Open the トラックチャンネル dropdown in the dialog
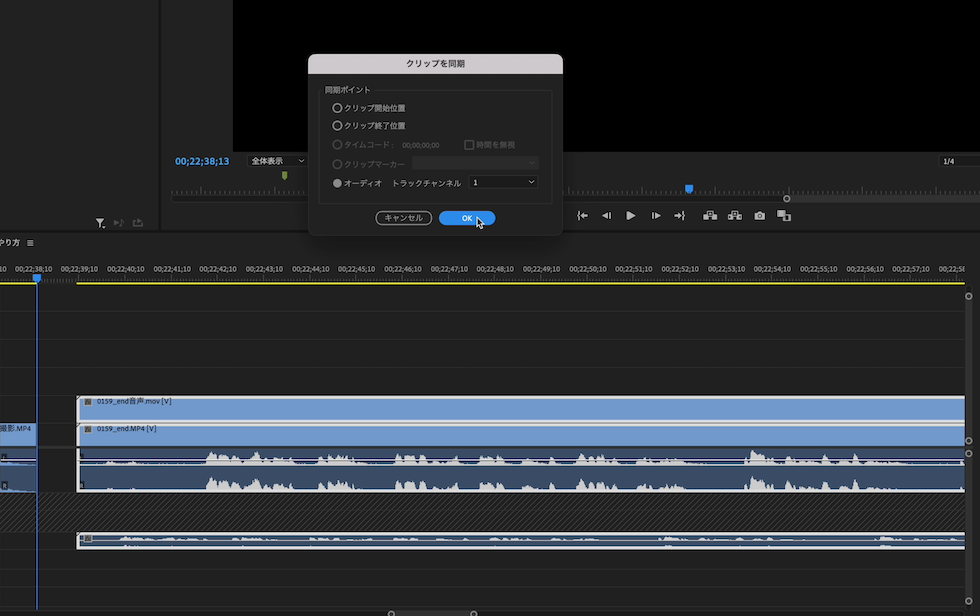 (x=503, y=181)
